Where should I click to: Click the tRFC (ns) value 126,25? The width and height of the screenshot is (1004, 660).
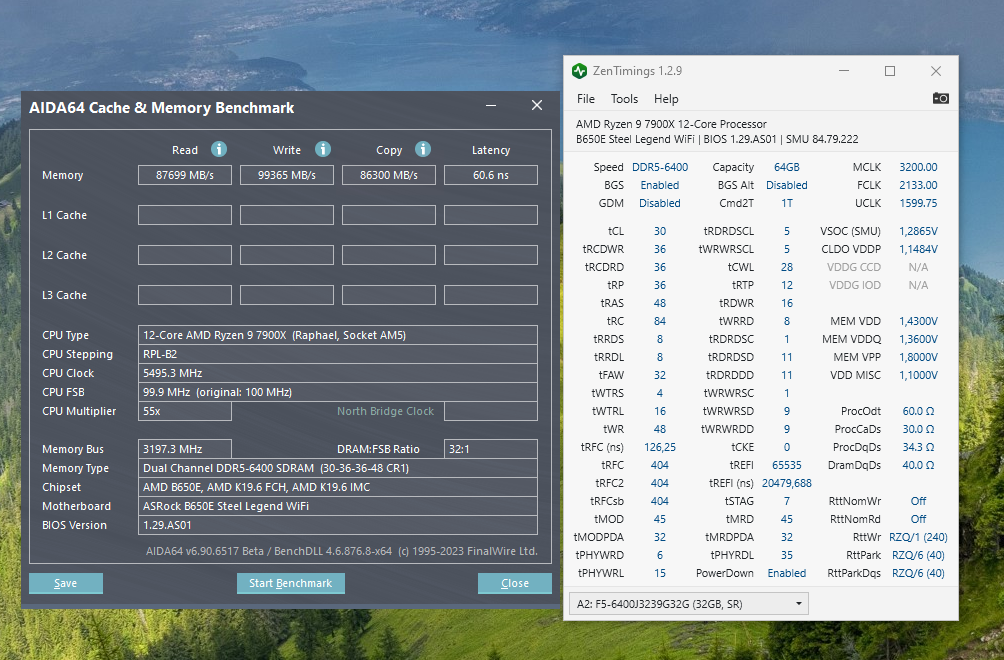point(660,447)
